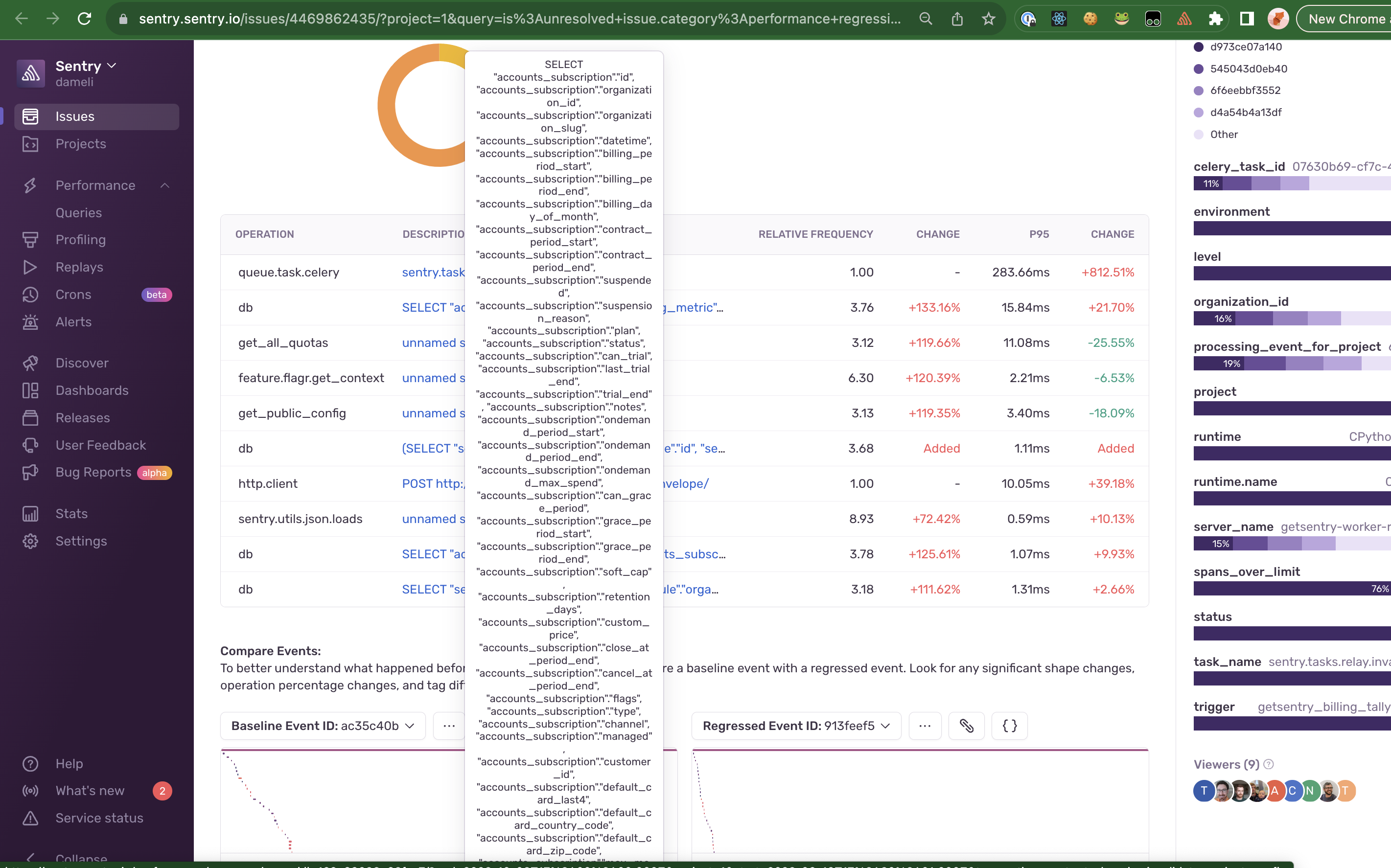Screen dimensions: 1391x868
Task: Go to the Issues tab
Action: [x=74, y=116]
